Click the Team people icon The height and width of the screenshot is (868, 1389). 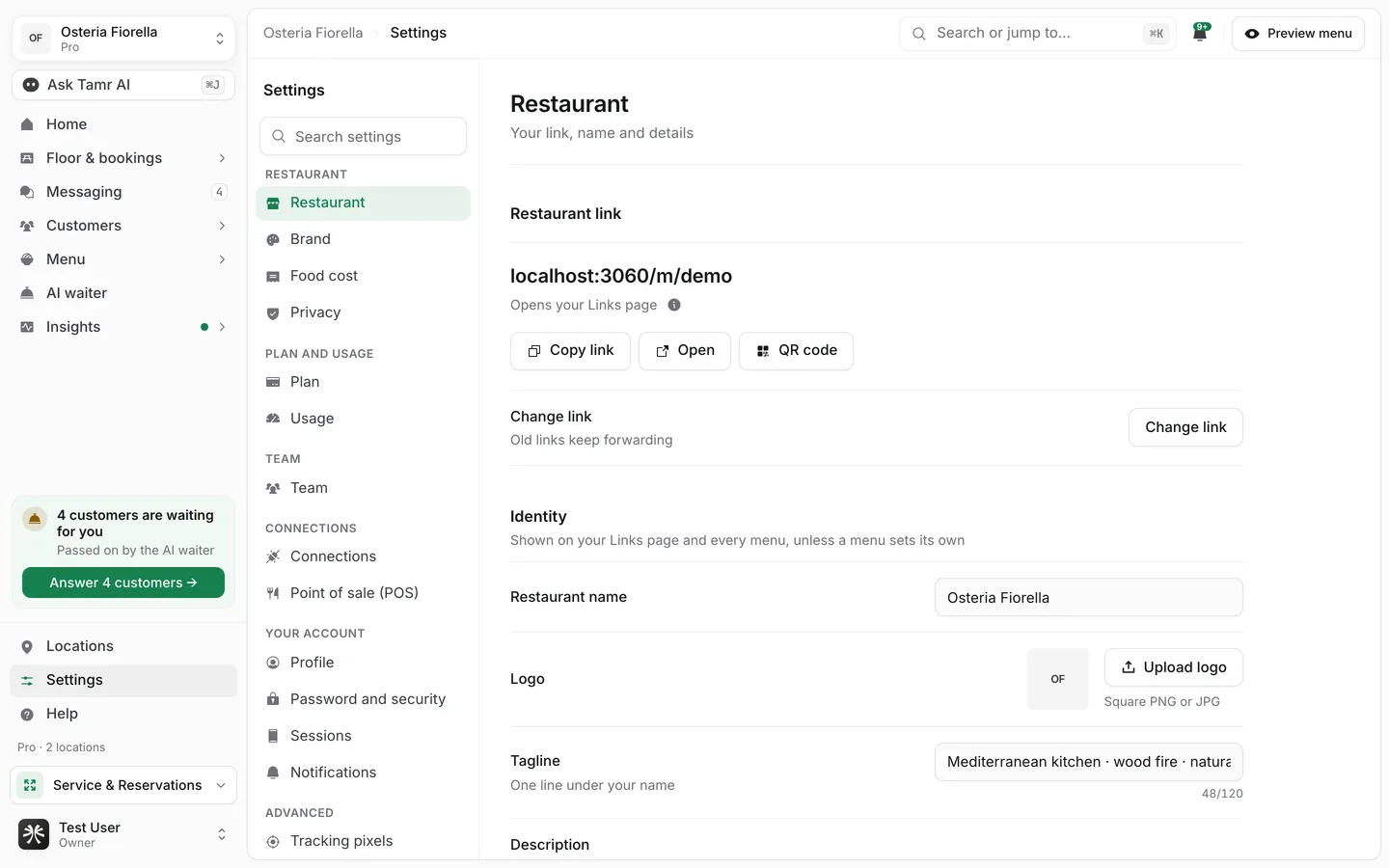(273, 488)
